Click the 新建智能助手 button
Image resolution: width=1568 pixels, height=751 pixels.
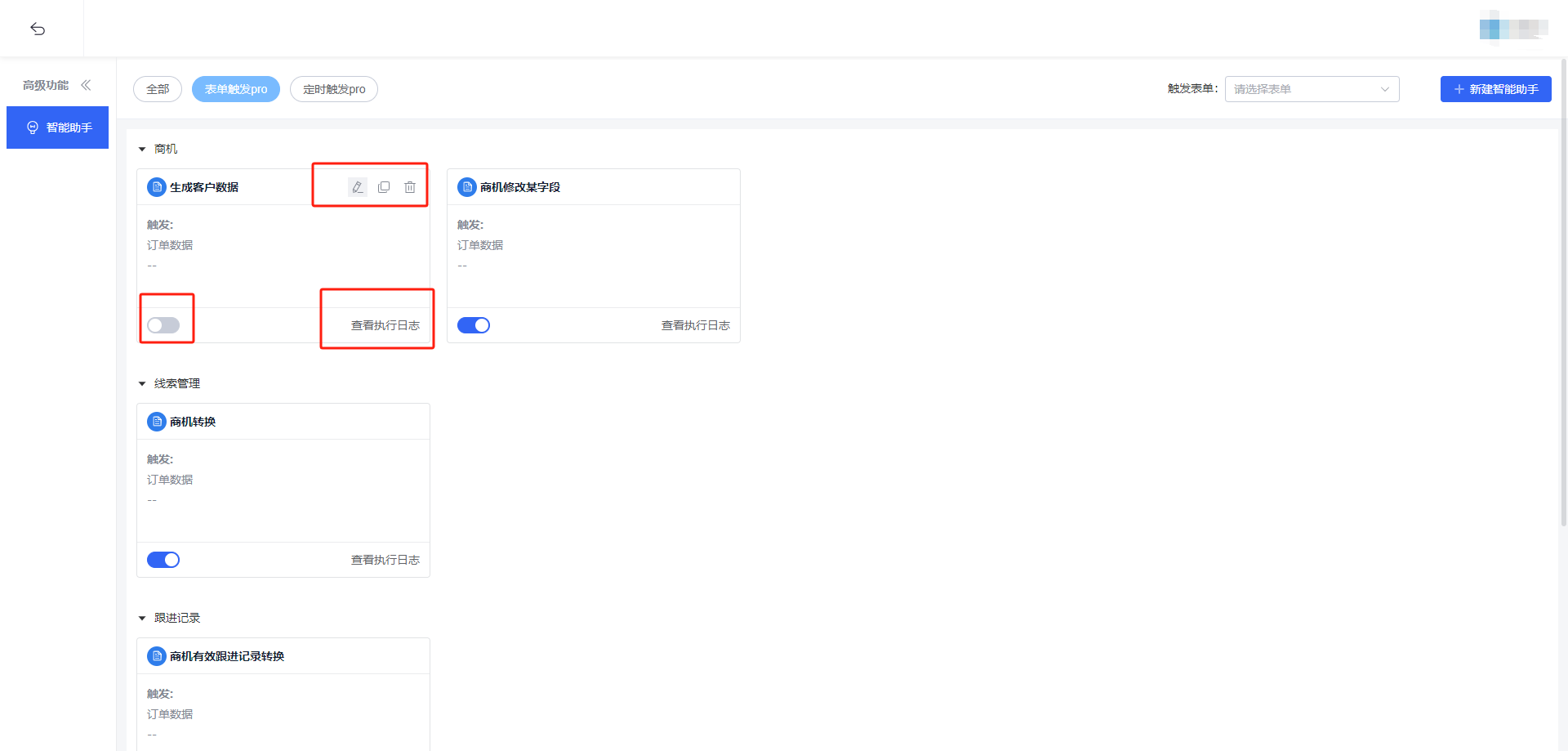point(1495,89)
